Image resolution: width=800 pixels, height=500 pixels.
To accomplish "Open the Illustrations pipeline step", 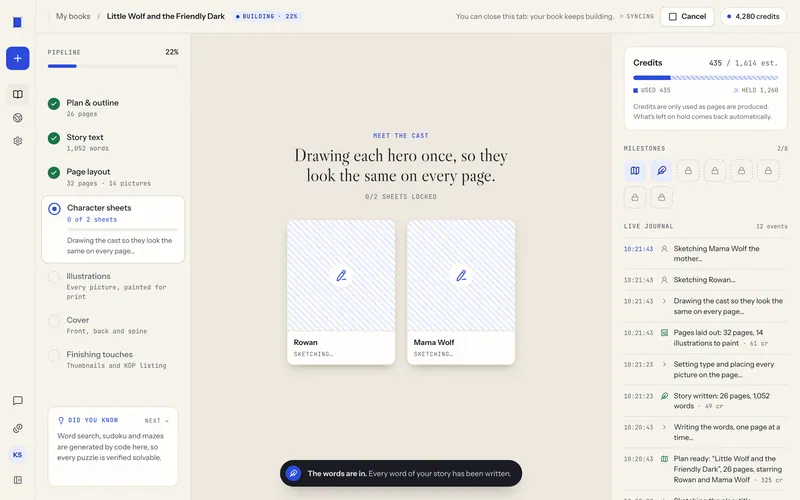I will (113, 286).
